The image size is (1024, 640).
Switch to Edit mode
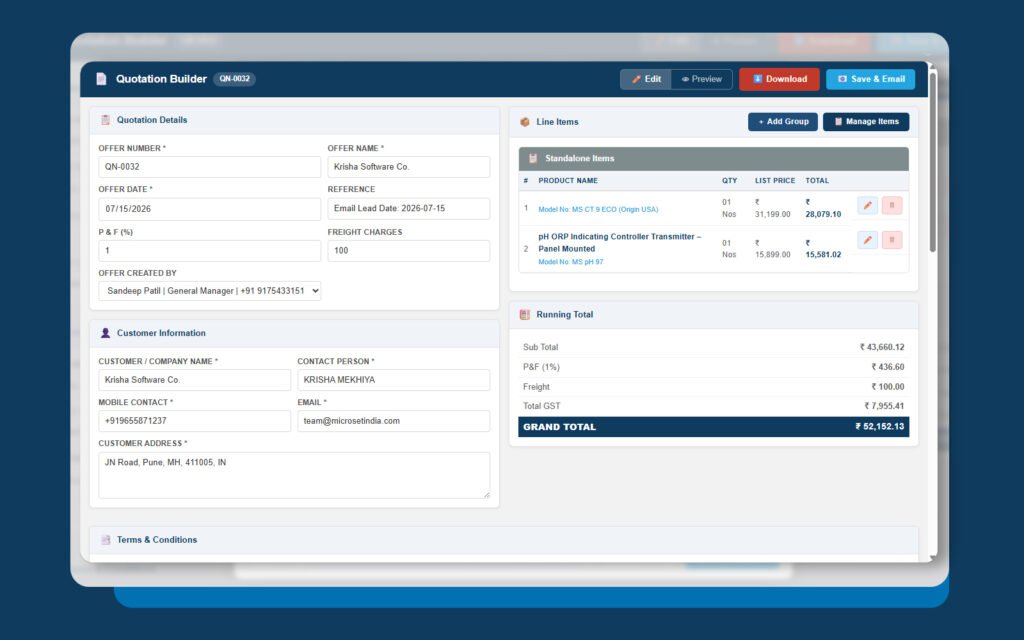[646, 79]
